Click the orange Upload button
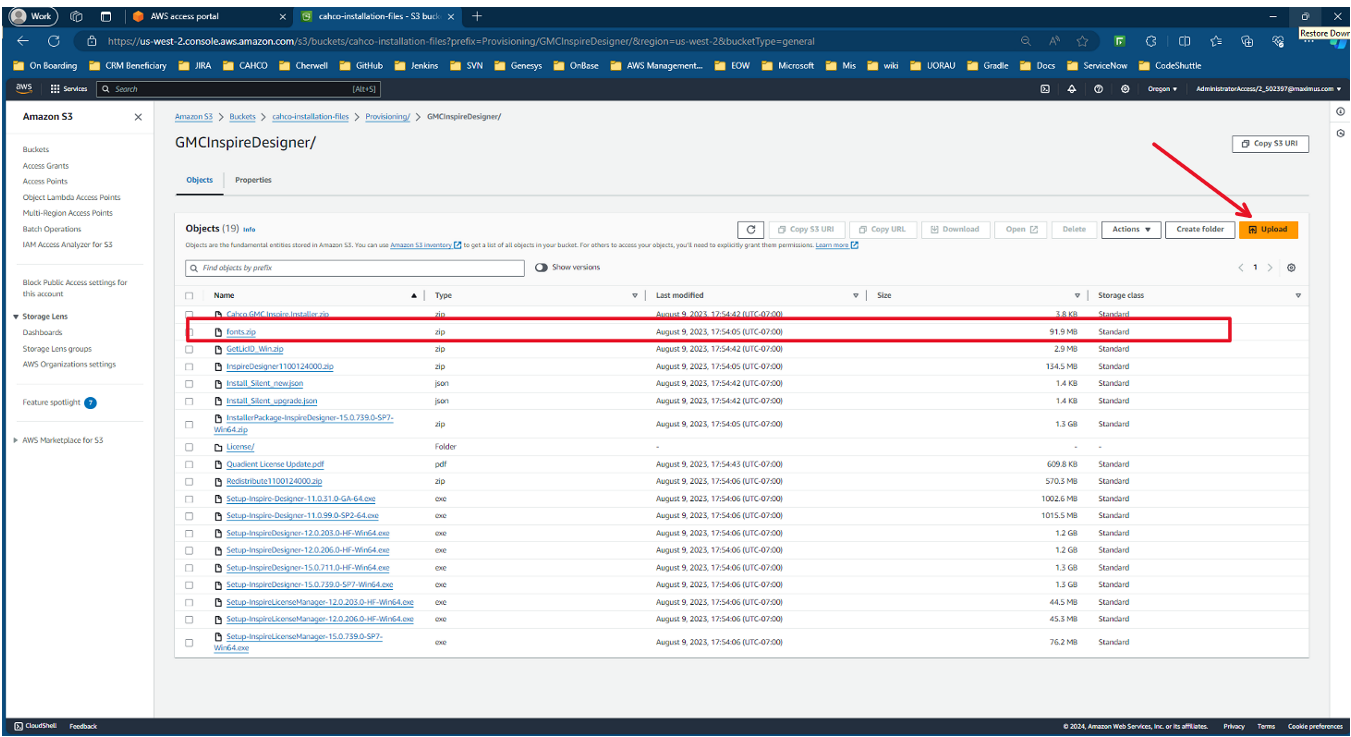Screen dimensions: 1351x737 (x=1268, y=229)
